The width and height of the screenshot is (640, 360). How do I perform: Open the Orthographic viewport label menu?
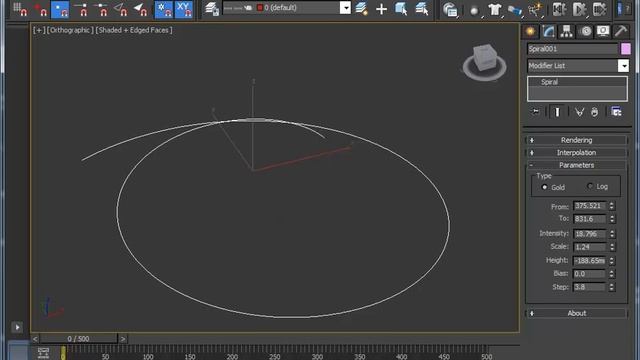(70, 30)
